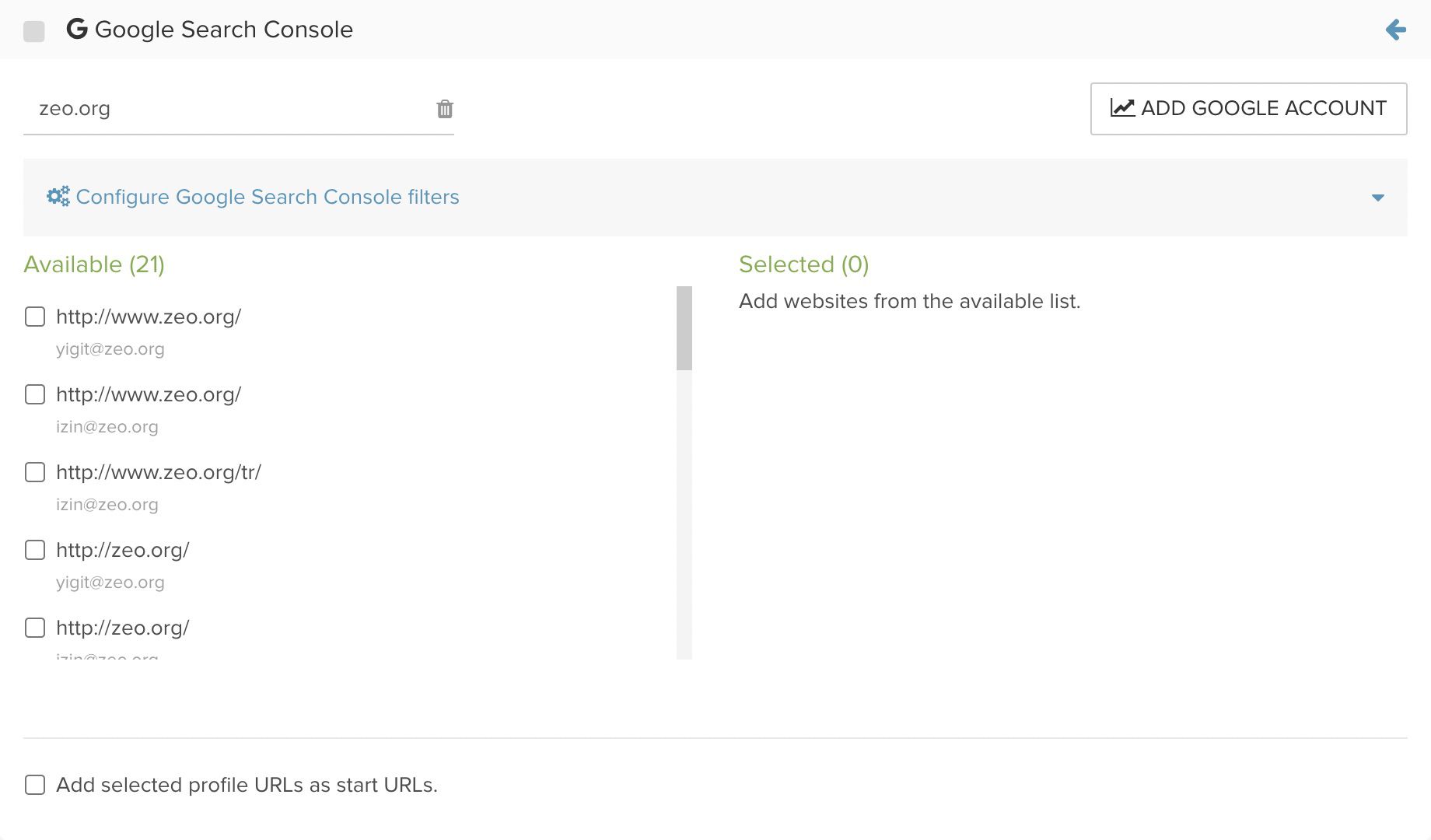
Task: Click the Available list scrollbar thumb
Action: (x=684, y=328)
